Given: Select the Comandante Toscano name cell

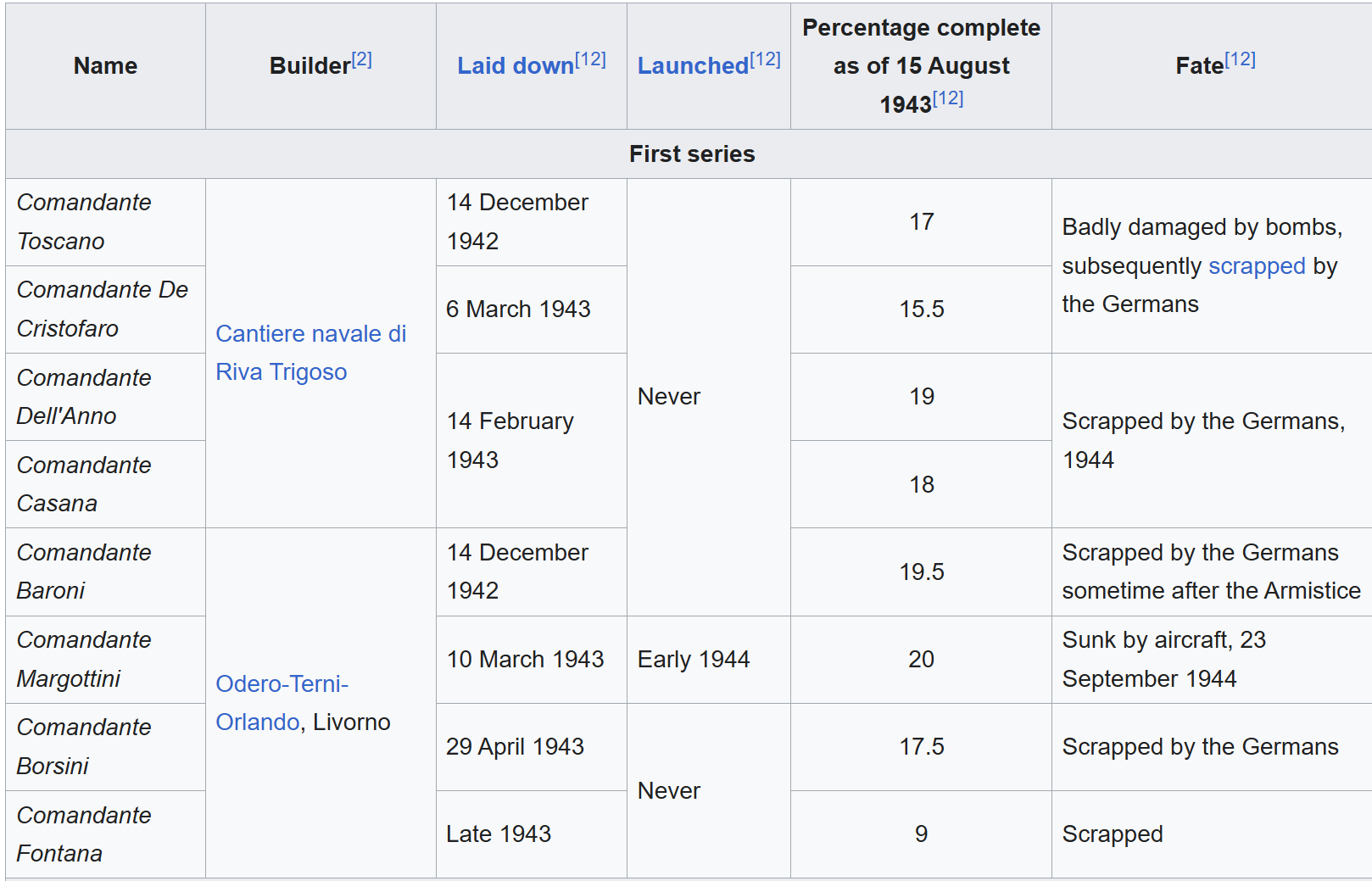Looking at the screenshot, I should (x=84, y=222).
